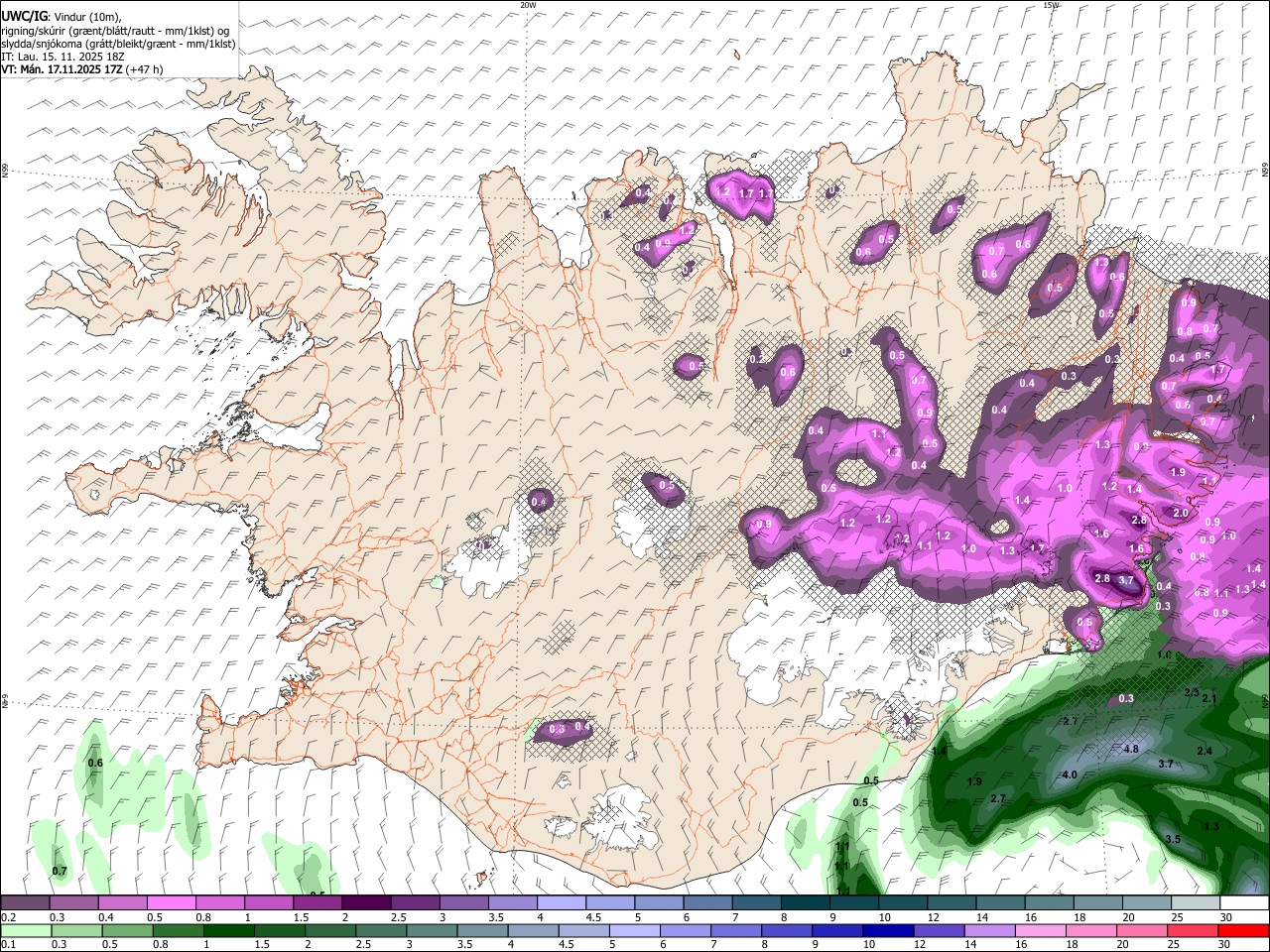Click the '4.0' rain value on the map
The image size is (1270, 952).
coord(1070,775)
